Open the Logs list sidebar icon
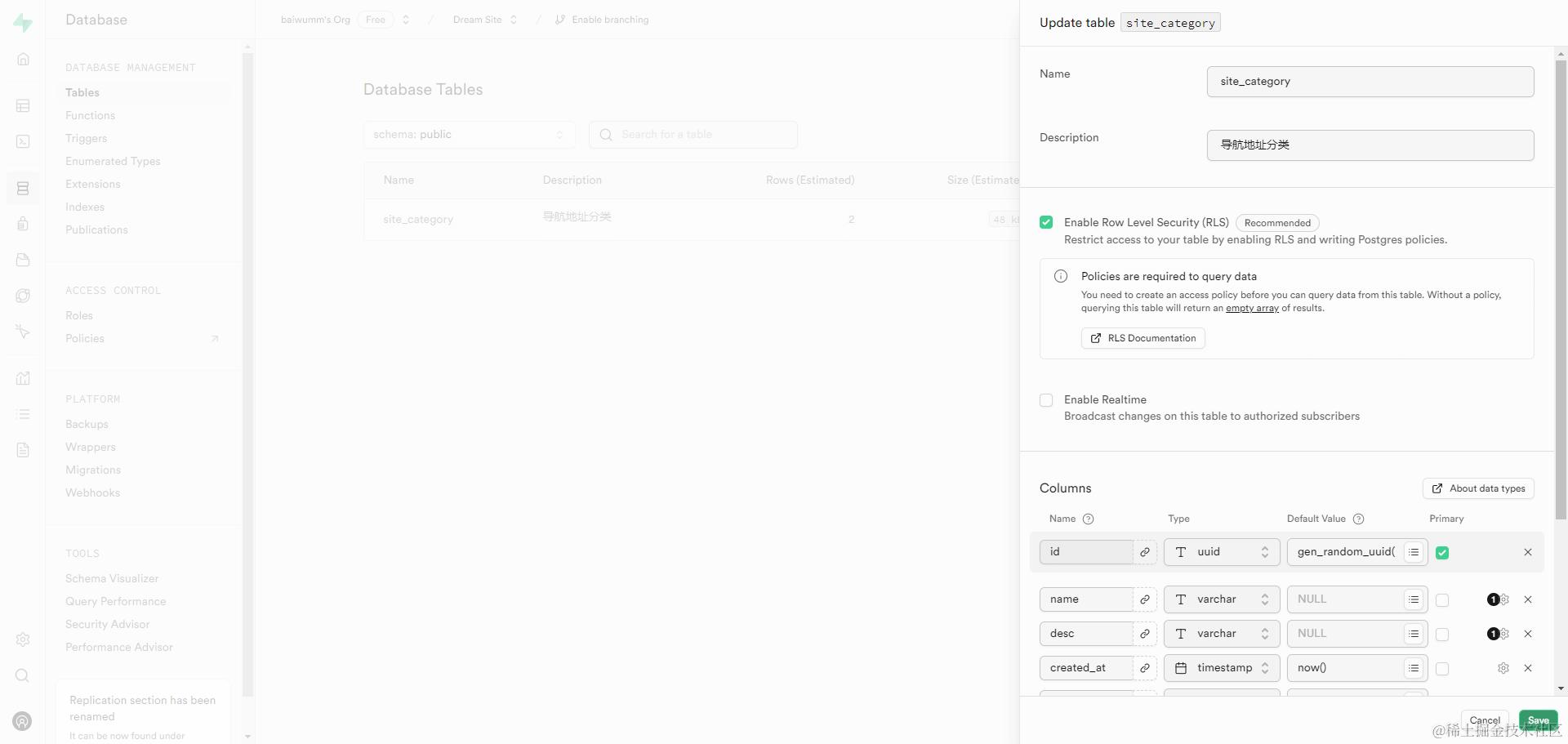This screenshot has height=744, width=1568. [23, 414]
